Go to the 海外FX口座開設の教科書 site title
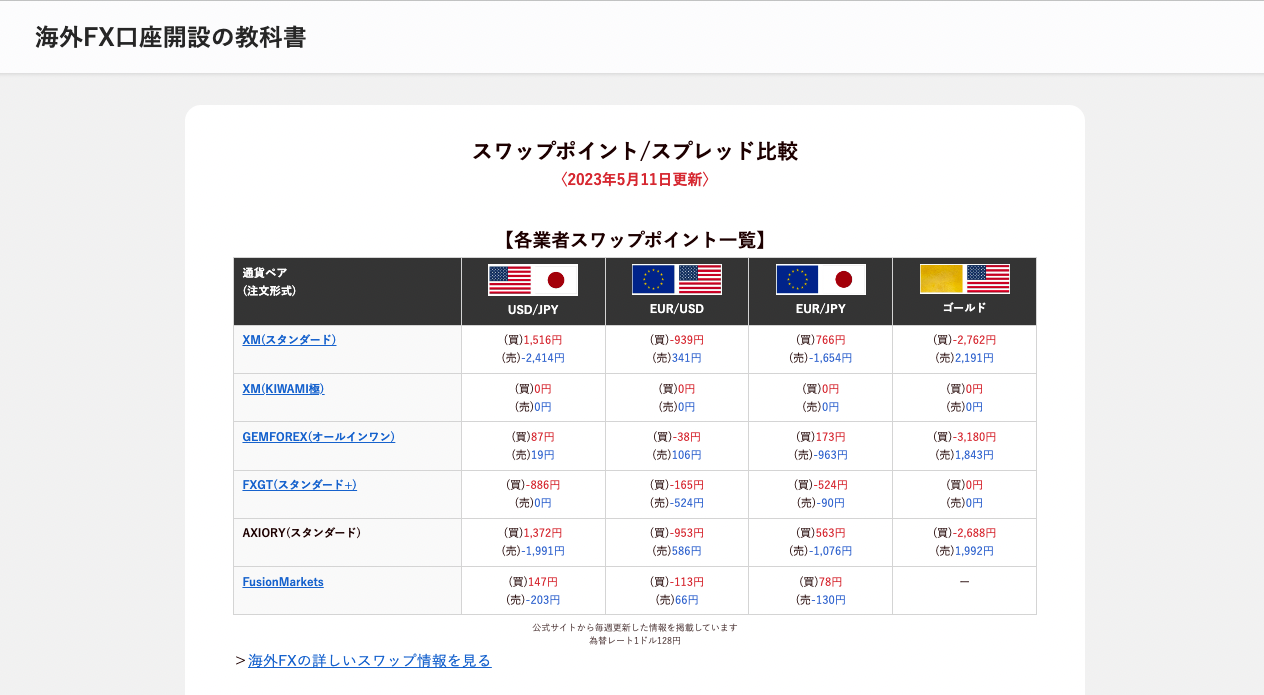Screen dimensions: 1264x695 pos(170,37)
